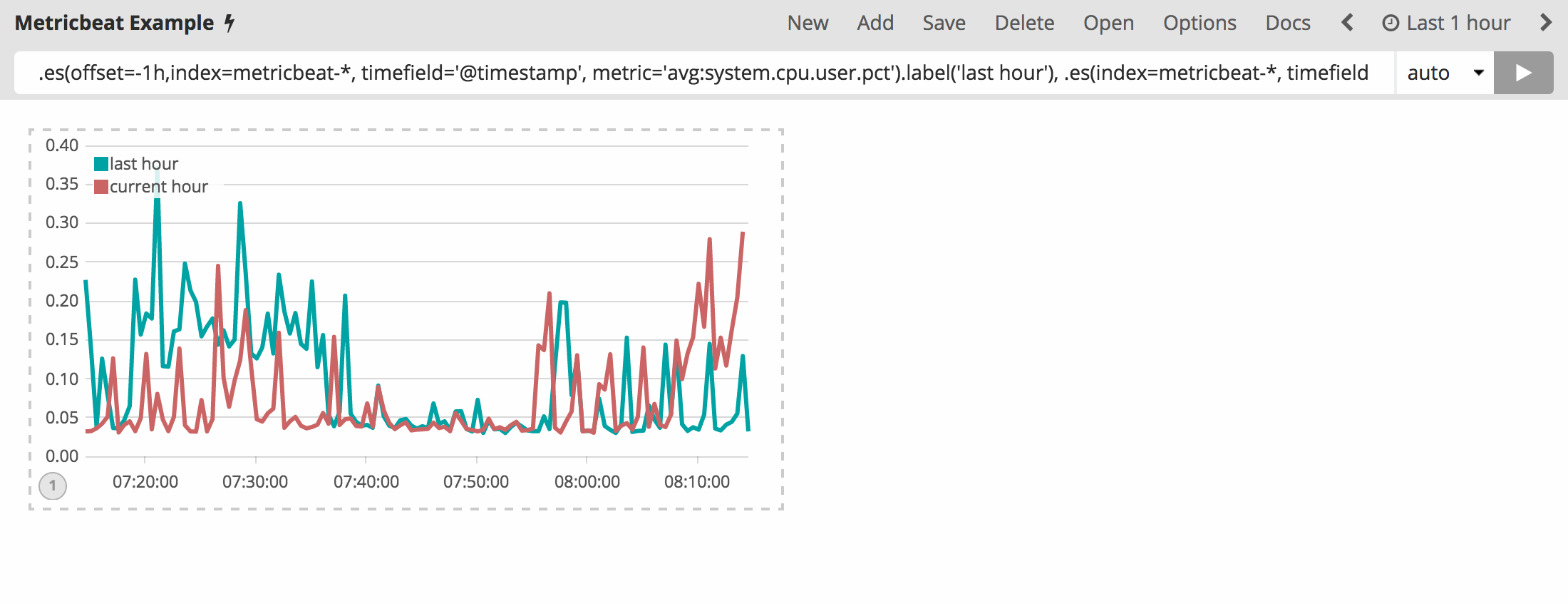Click the clock icon in time picker

tap(1390, 24)
